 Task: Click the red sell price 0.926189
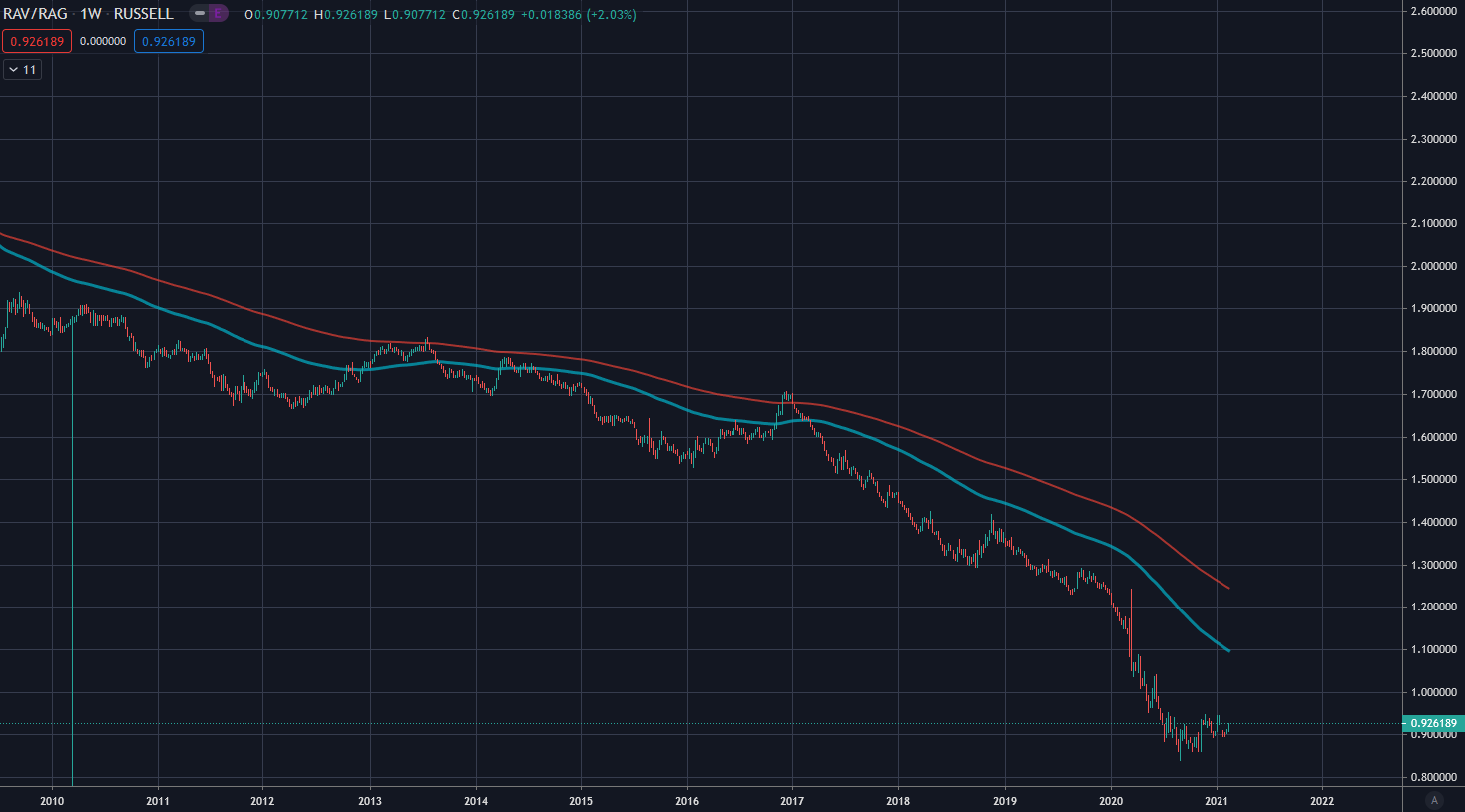pos(37,41)
